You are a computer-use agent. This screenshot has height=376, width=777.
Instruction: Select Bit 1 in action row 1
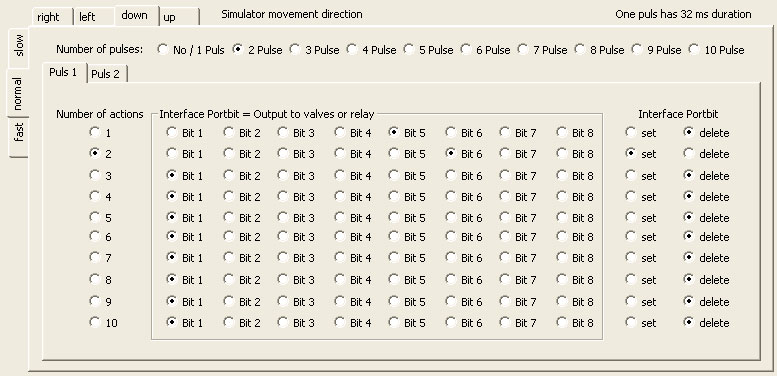[171, 132]
